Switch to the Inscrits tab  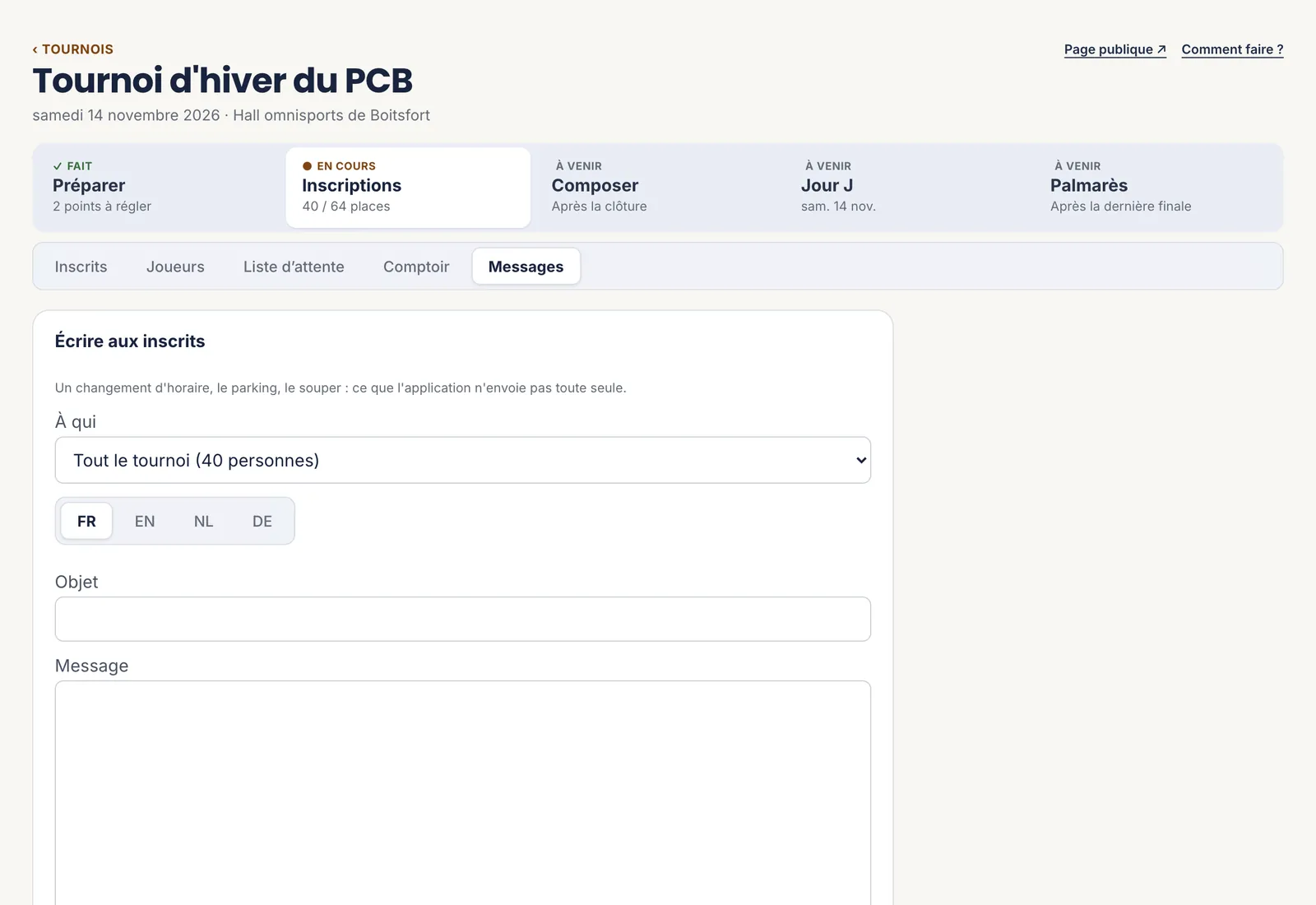[81, 267]
